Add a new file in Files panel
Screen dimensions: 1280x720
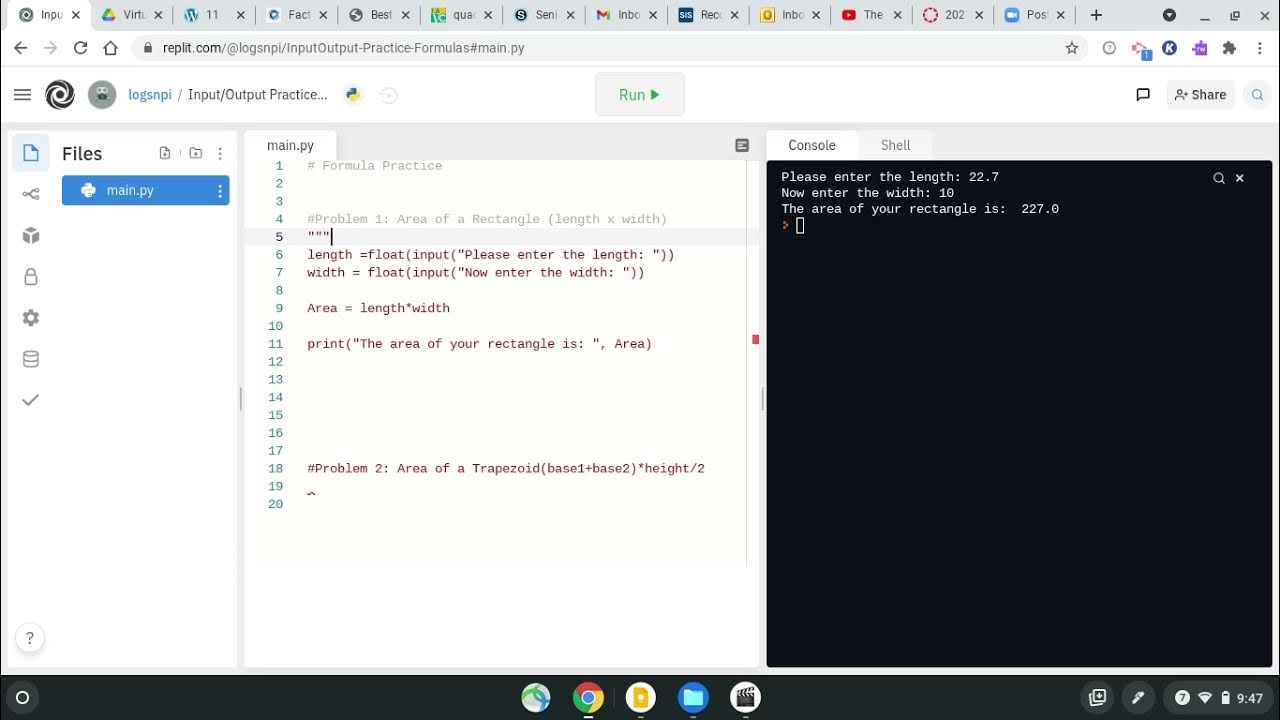click(x=165, y=153)
